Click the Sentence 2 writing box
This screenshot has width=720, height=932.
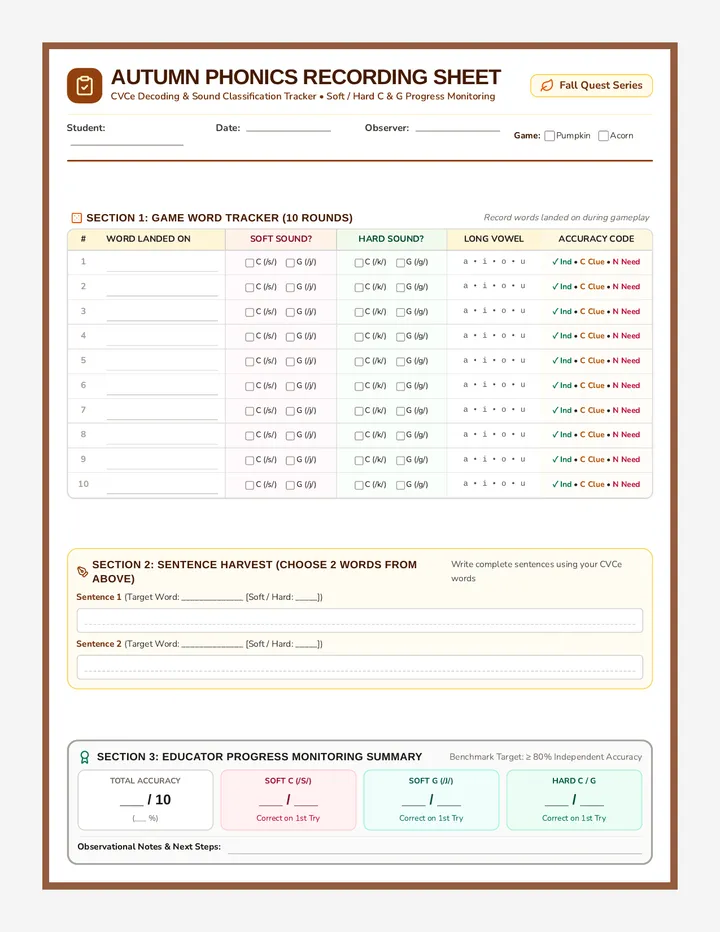coord(360,667)
